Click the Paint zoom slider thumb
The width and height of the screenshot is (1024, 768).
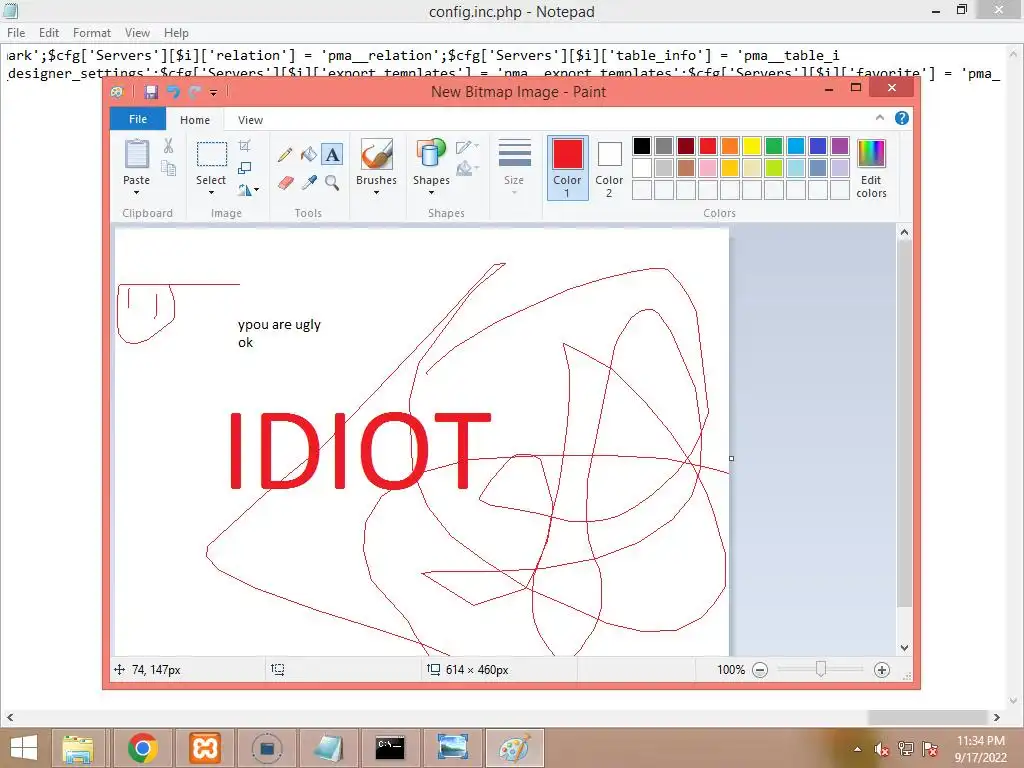click(821, 669)
